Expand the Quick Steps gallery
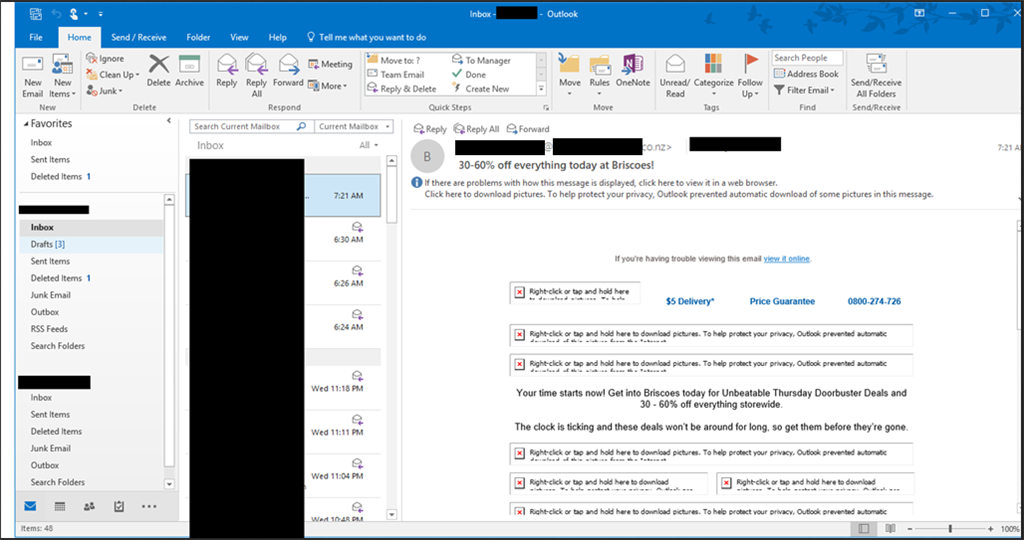Image resolution: width=1024 pixels, height=540 pixels. pos(541,88)
